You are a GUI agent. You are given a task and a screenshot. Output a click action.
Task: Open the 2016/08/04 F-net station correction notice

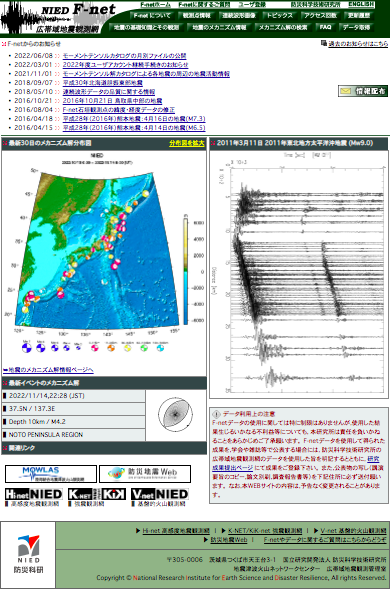click(x=119, y=110)
